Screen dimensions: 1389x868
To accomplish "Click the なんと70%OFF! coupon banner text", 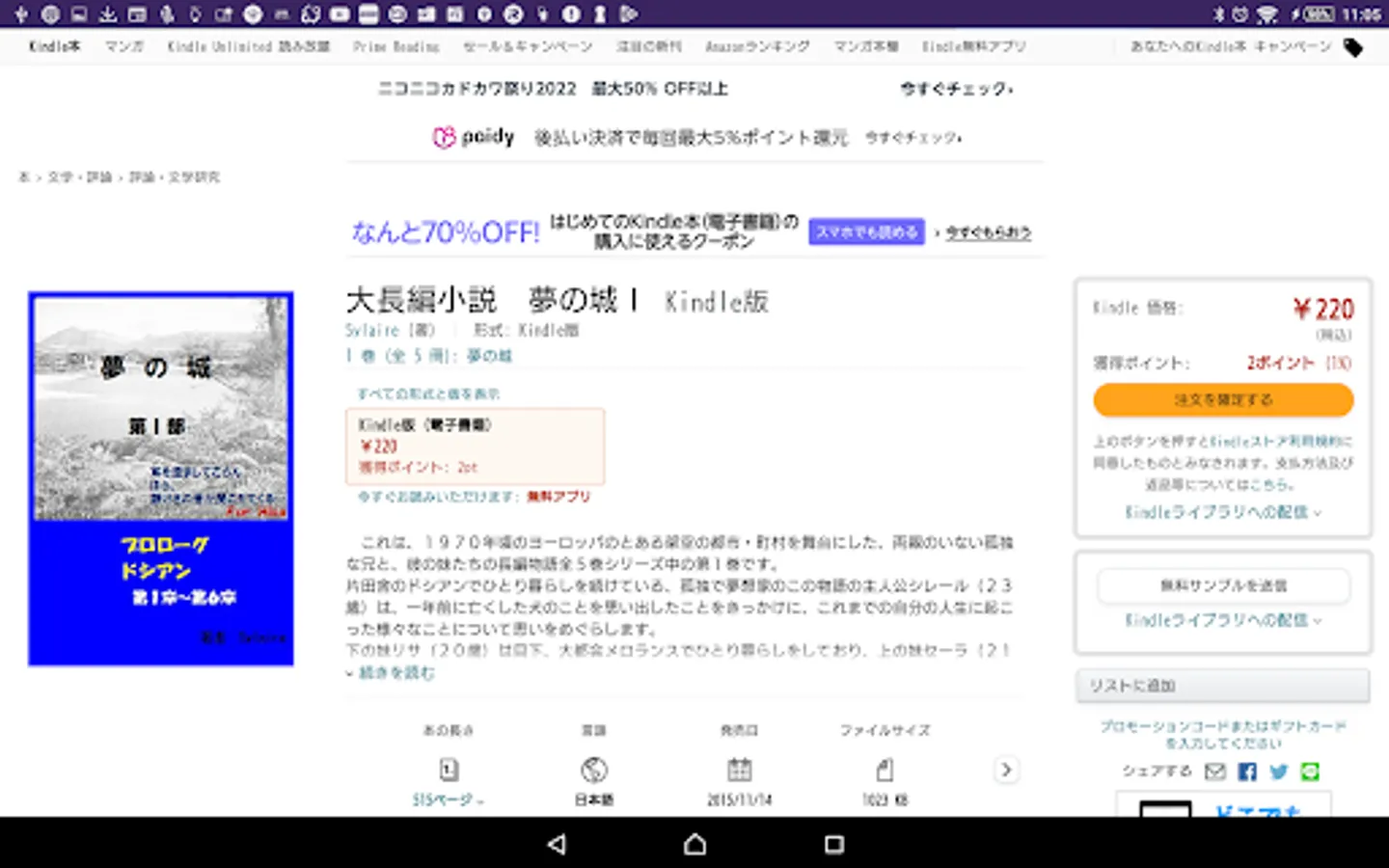I will [446, 232].
